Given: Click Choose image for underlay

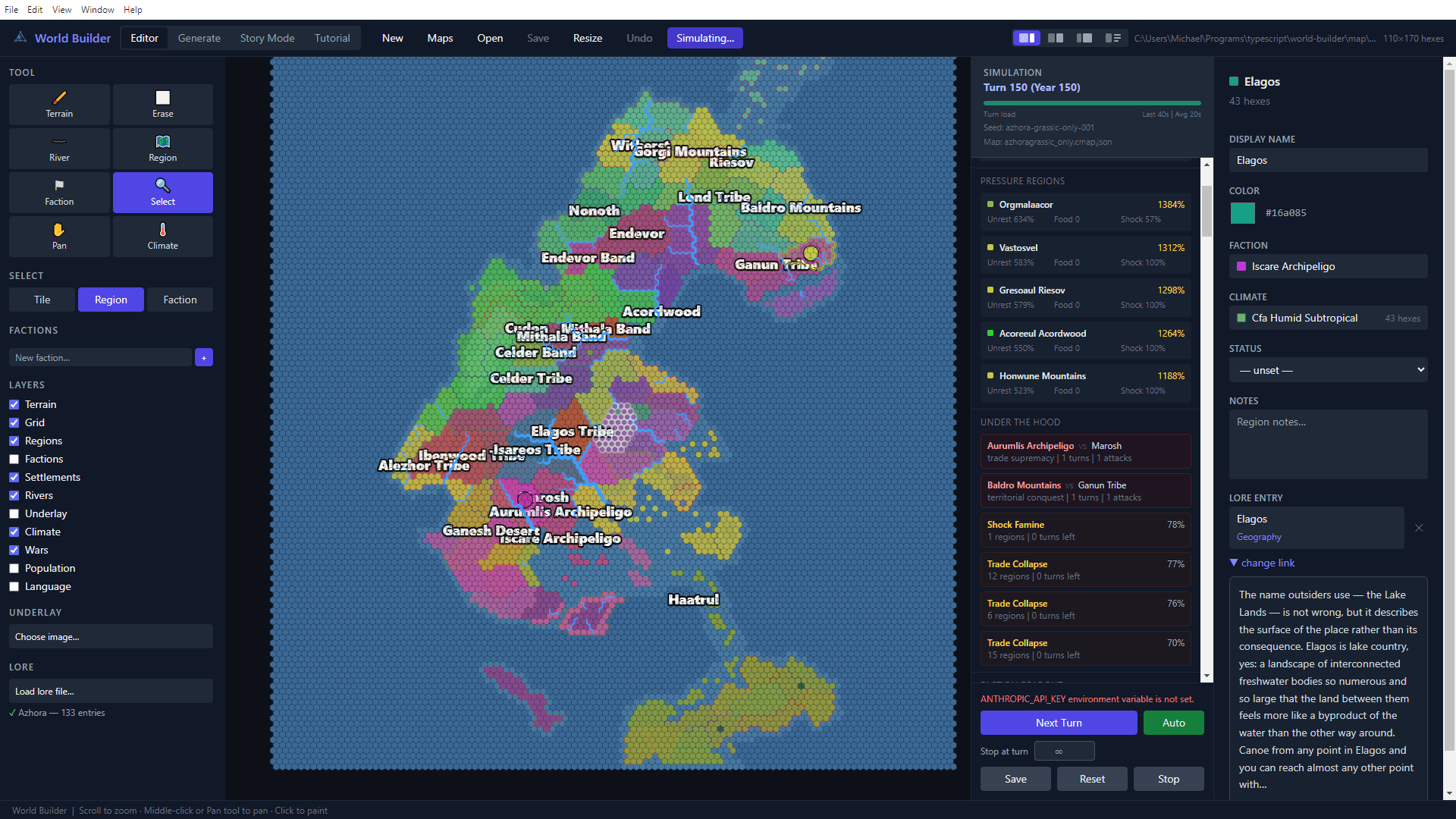Looking at the screenshot, I should [111, 636].
